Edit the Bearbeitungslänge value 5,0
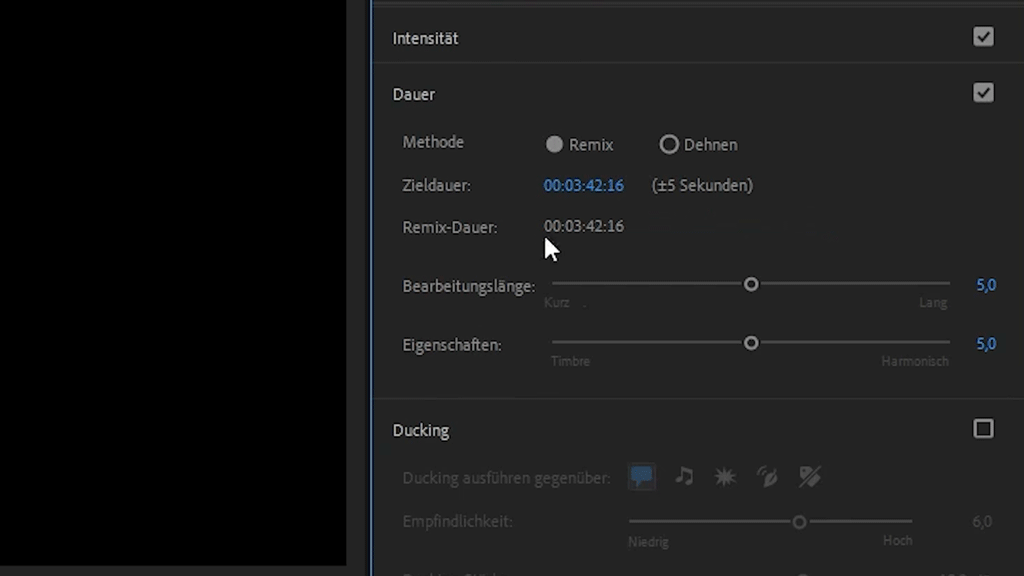1024x576 pixels. 985,286
